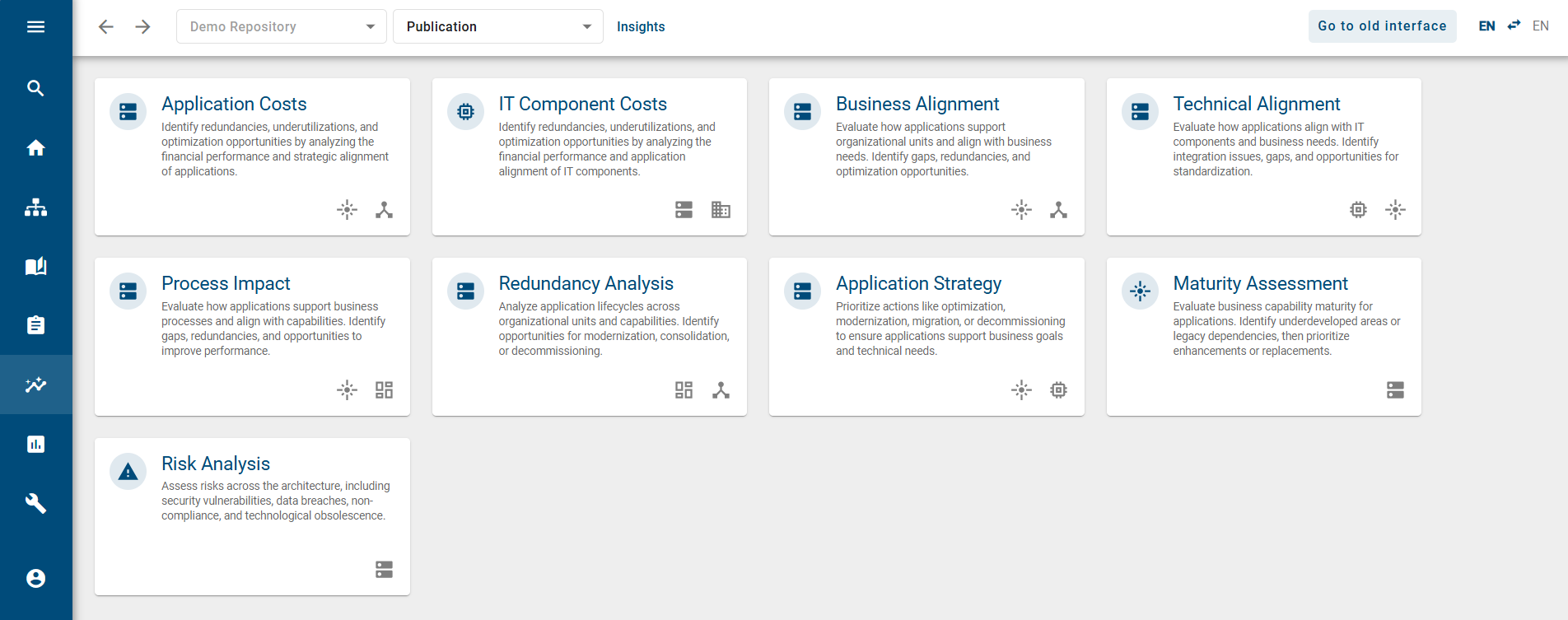Select the Insights sparkle-chart sidebar icon
Screen dimensions: 1568x620
[x=35, y=385]
